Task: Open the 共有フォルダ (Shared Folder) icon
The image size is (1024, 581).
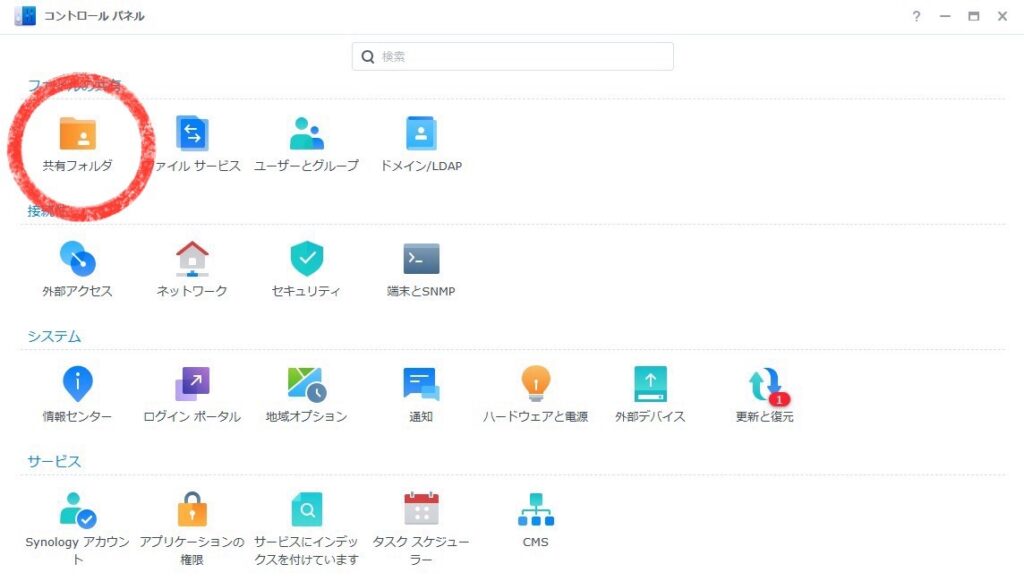Action: coord(77,135)
